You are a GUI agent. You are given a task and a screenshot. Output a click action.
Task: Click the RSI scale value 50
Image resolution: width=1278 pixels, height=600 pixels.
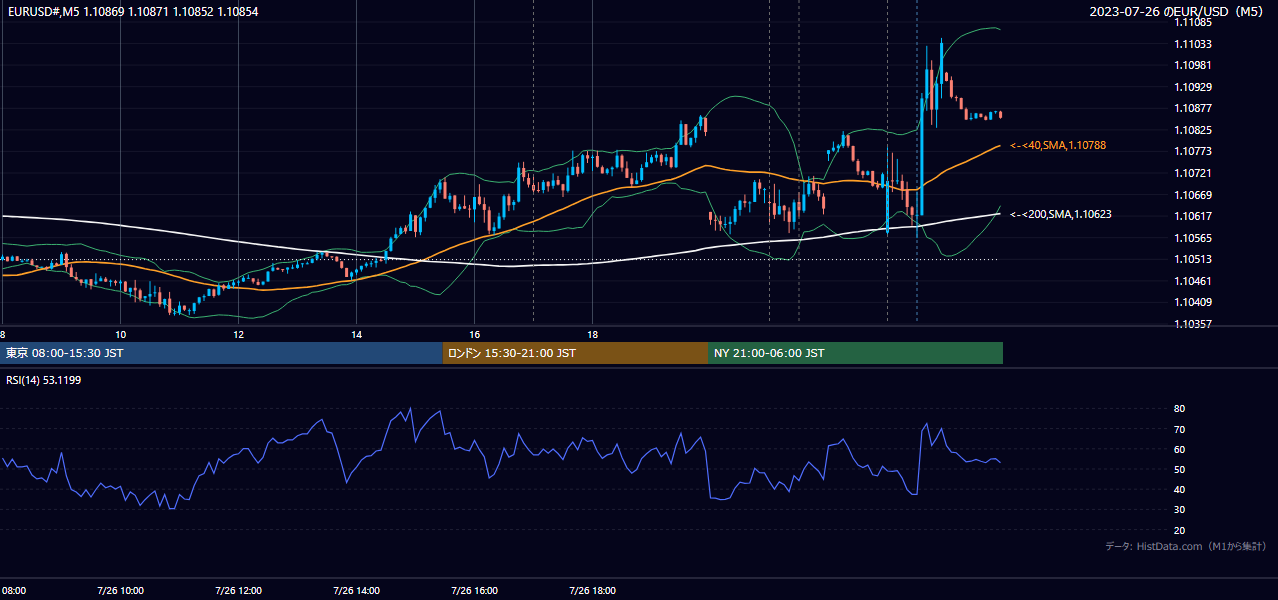(1179, 469)
